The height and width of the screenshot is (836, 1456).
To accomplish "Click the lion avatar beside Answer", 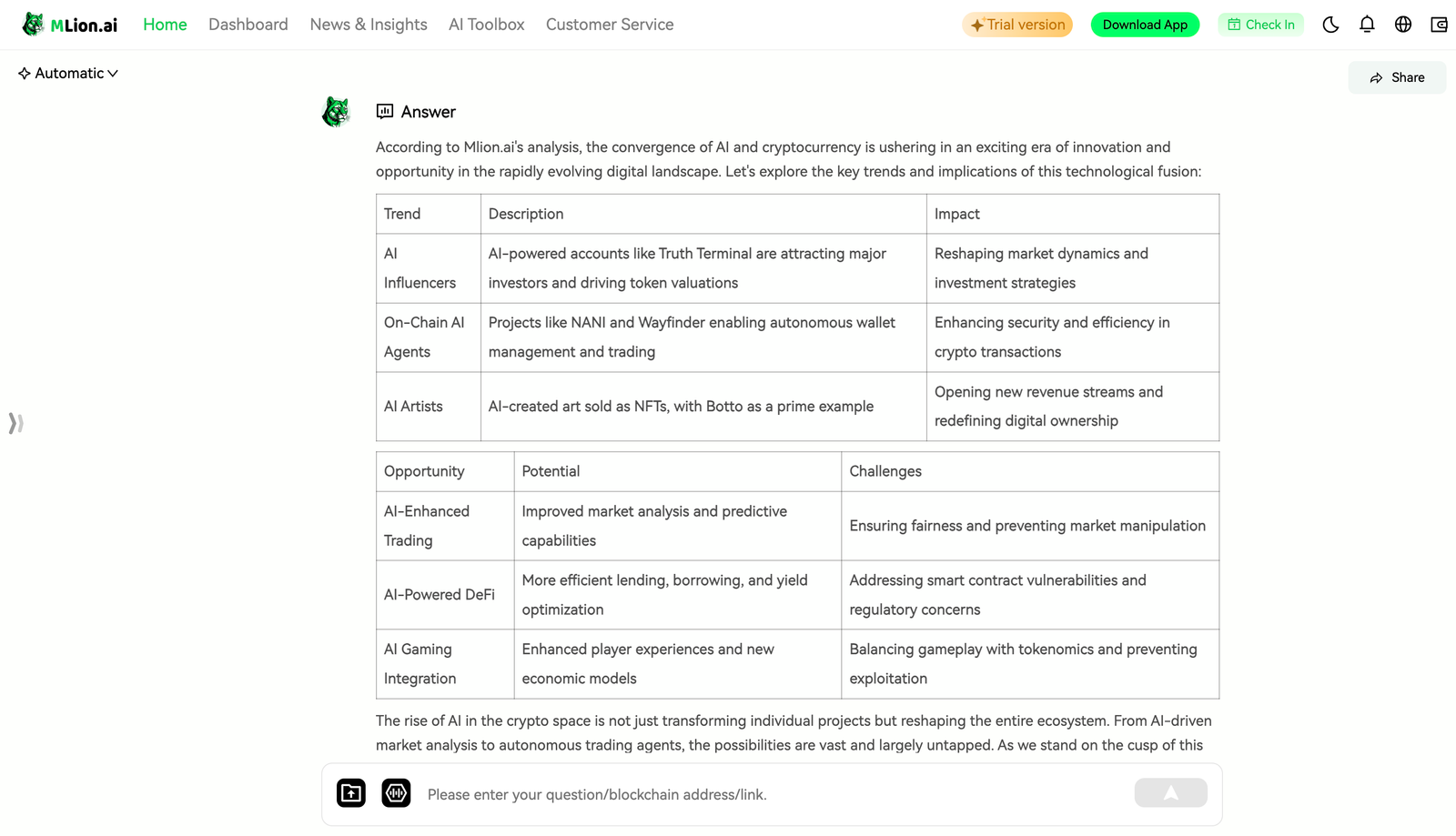I will point(336,112).
